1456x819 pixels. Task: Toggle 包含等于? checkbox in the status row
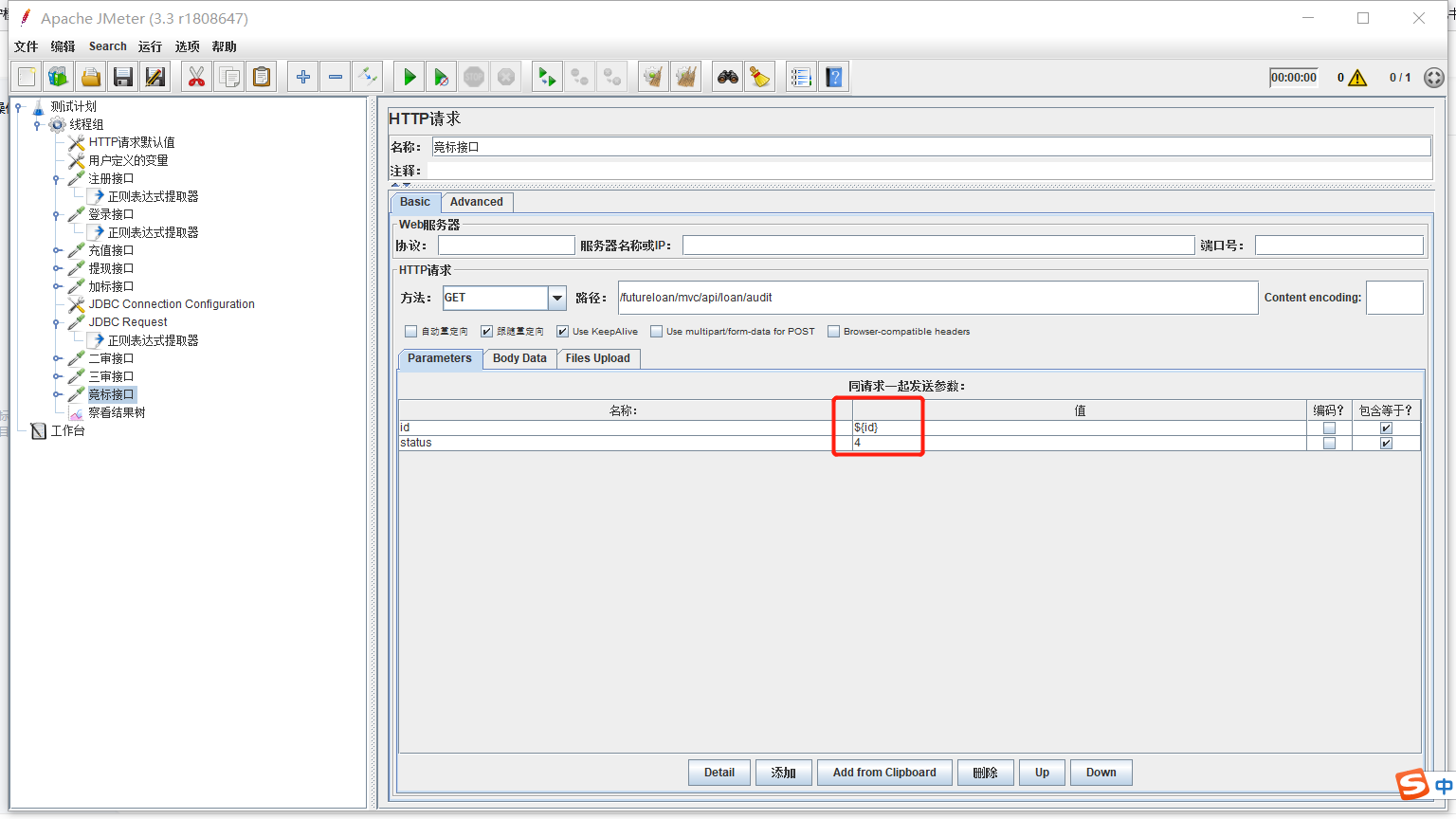point(1386,443)
